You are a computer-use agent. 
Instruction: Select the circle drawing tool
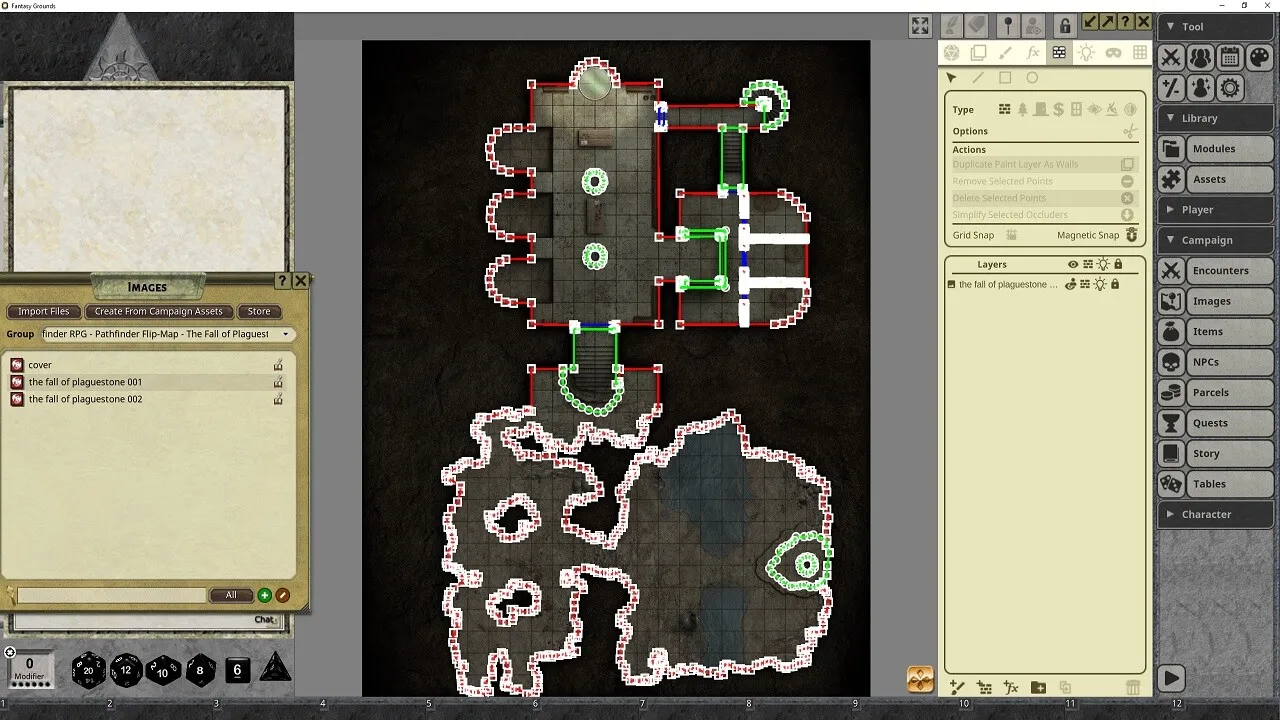click(1032, 78)
